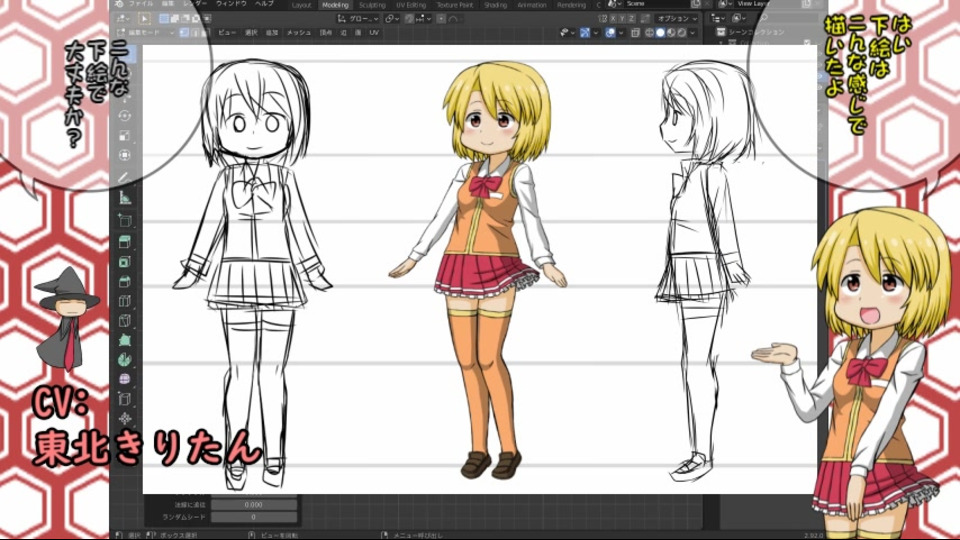Select the Scale tool in toolbar
This screenshot has width=960, height=540.
tap(125, 135)
